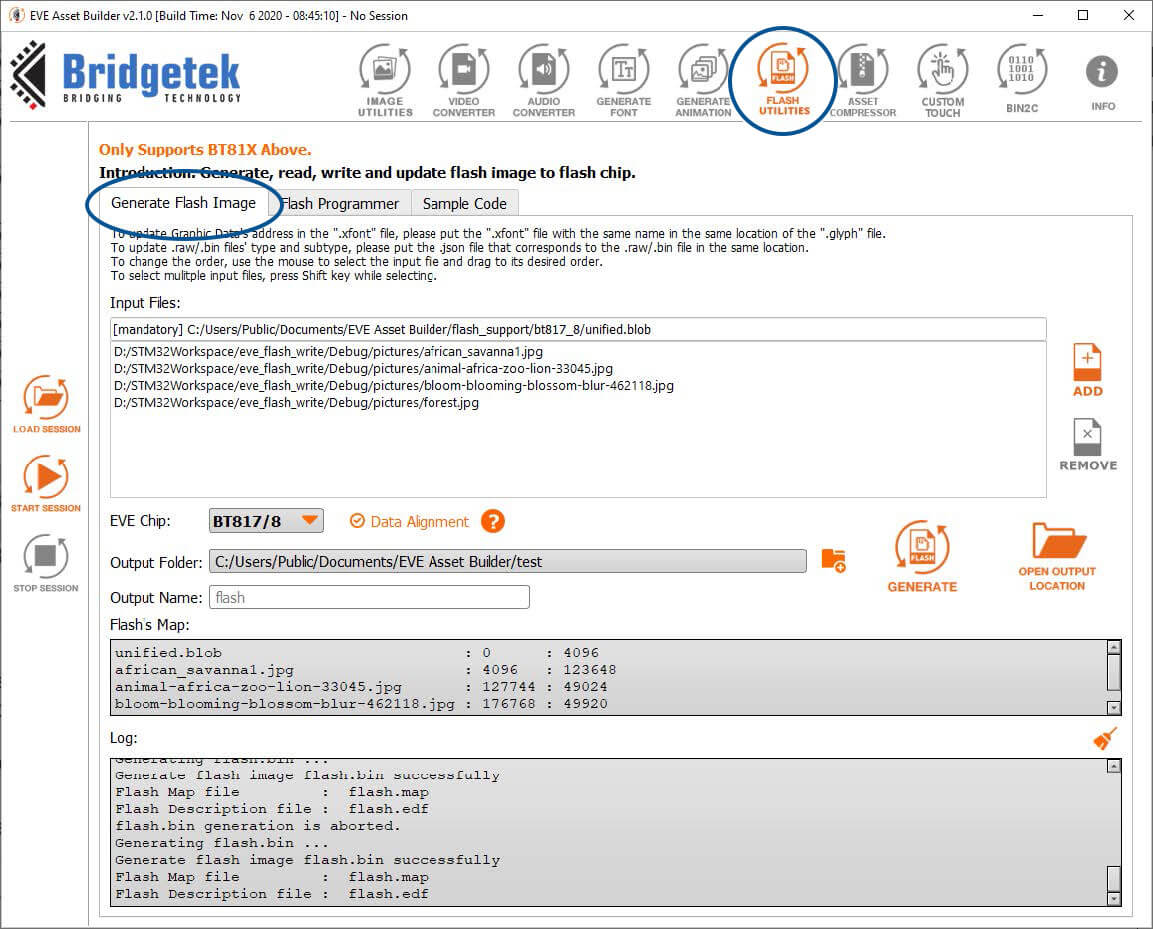Switch to Sample Code tab

[465, 204]
